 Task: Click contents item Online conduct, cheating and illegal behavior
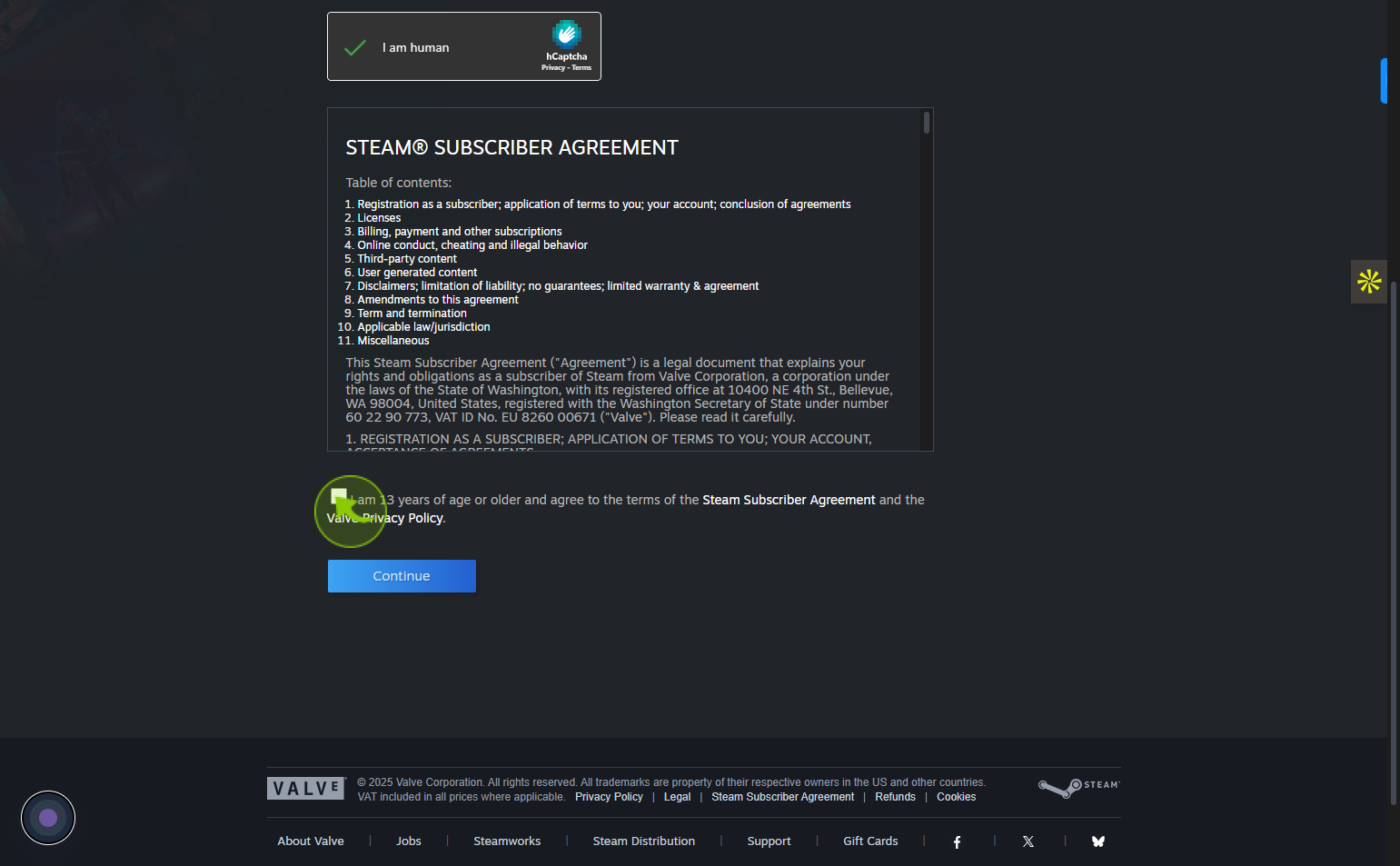[472, 245]
